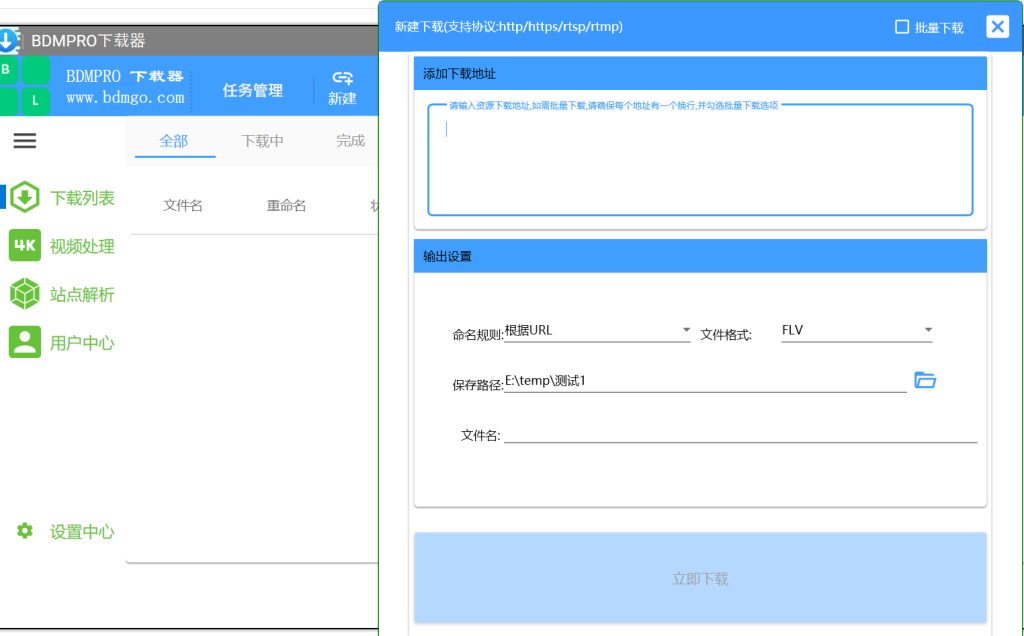Click the 保存路径 field with E:\temp\测试1
Image resolution: width=1024 pixels, height=636 pixels.
coord(705,381)
